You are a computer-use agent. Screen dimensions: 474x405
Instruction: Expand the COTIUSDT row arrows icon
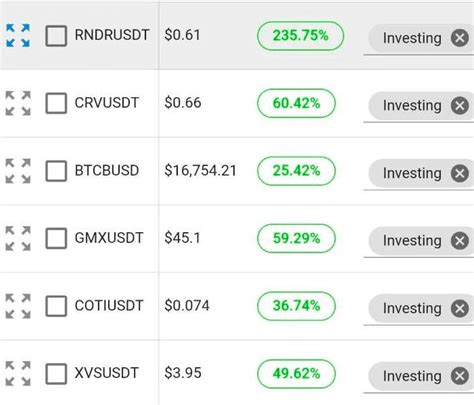(18, 306)
